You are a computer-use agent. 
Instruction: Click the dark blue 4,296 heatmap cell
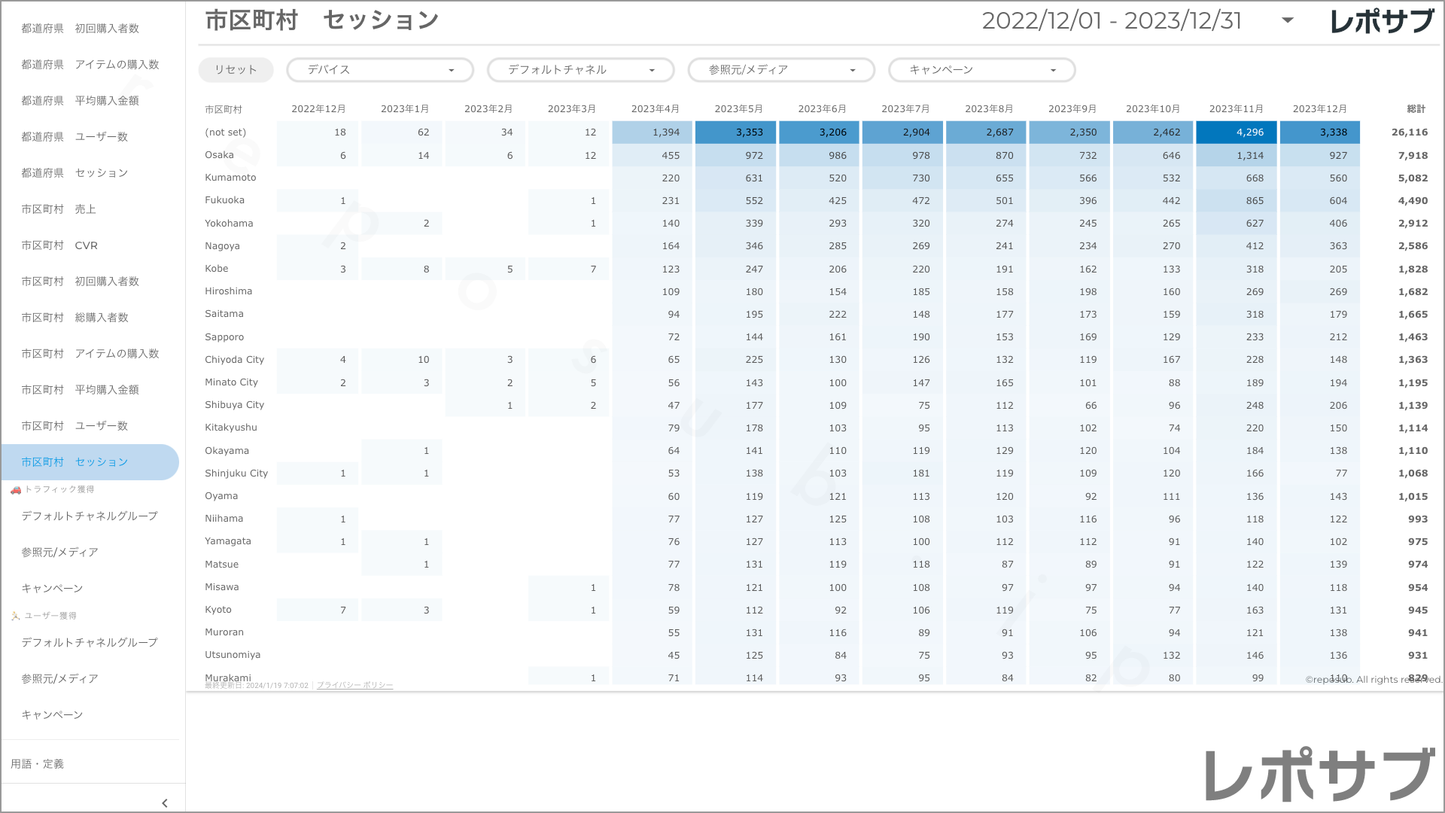pos(1236,132)
